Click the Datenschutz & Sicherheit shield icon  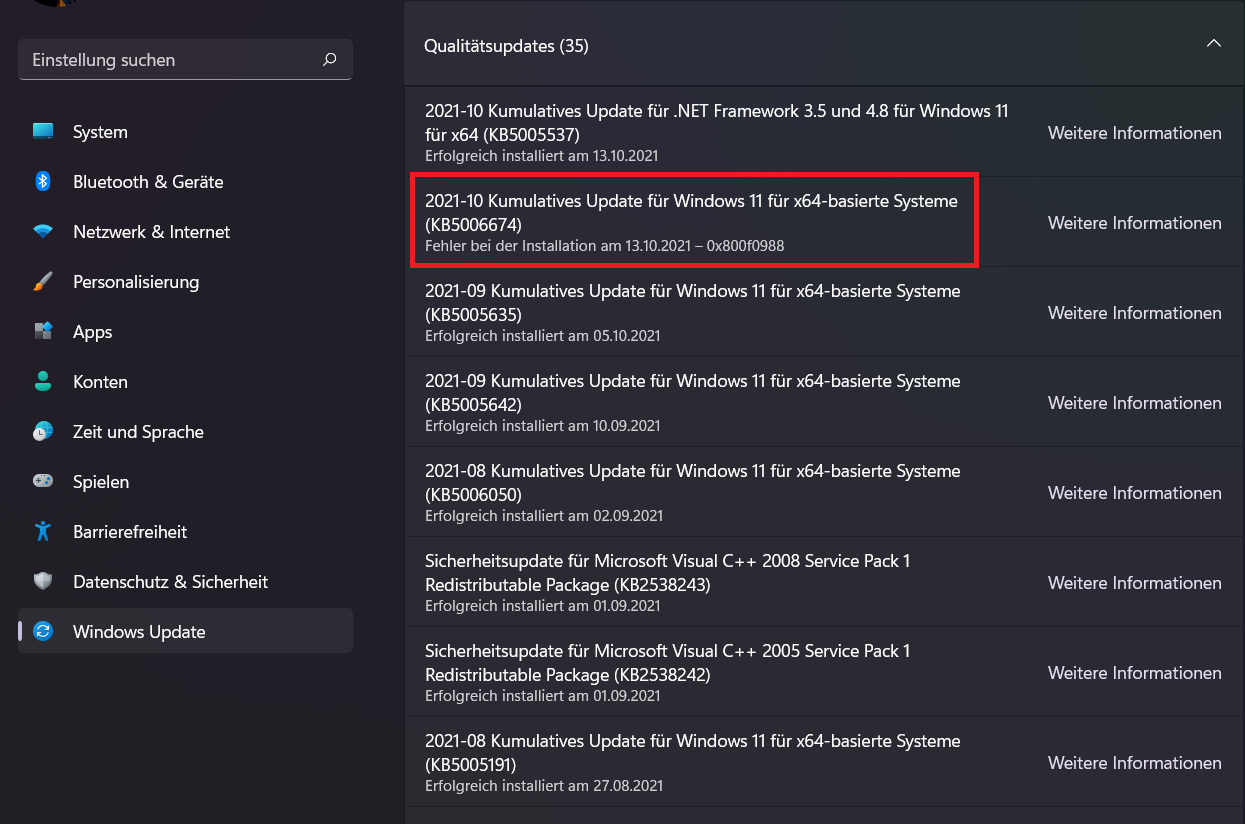[43, 582]
